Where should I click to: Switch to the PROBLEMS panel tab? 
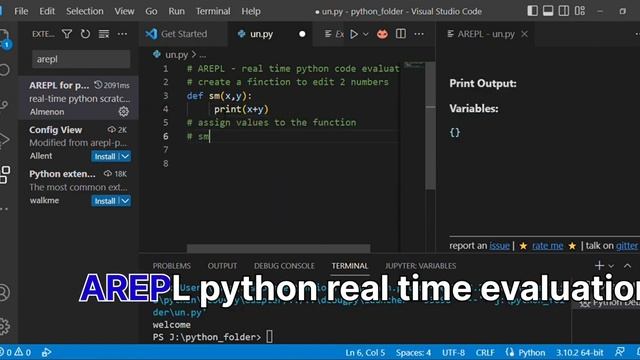171,266
